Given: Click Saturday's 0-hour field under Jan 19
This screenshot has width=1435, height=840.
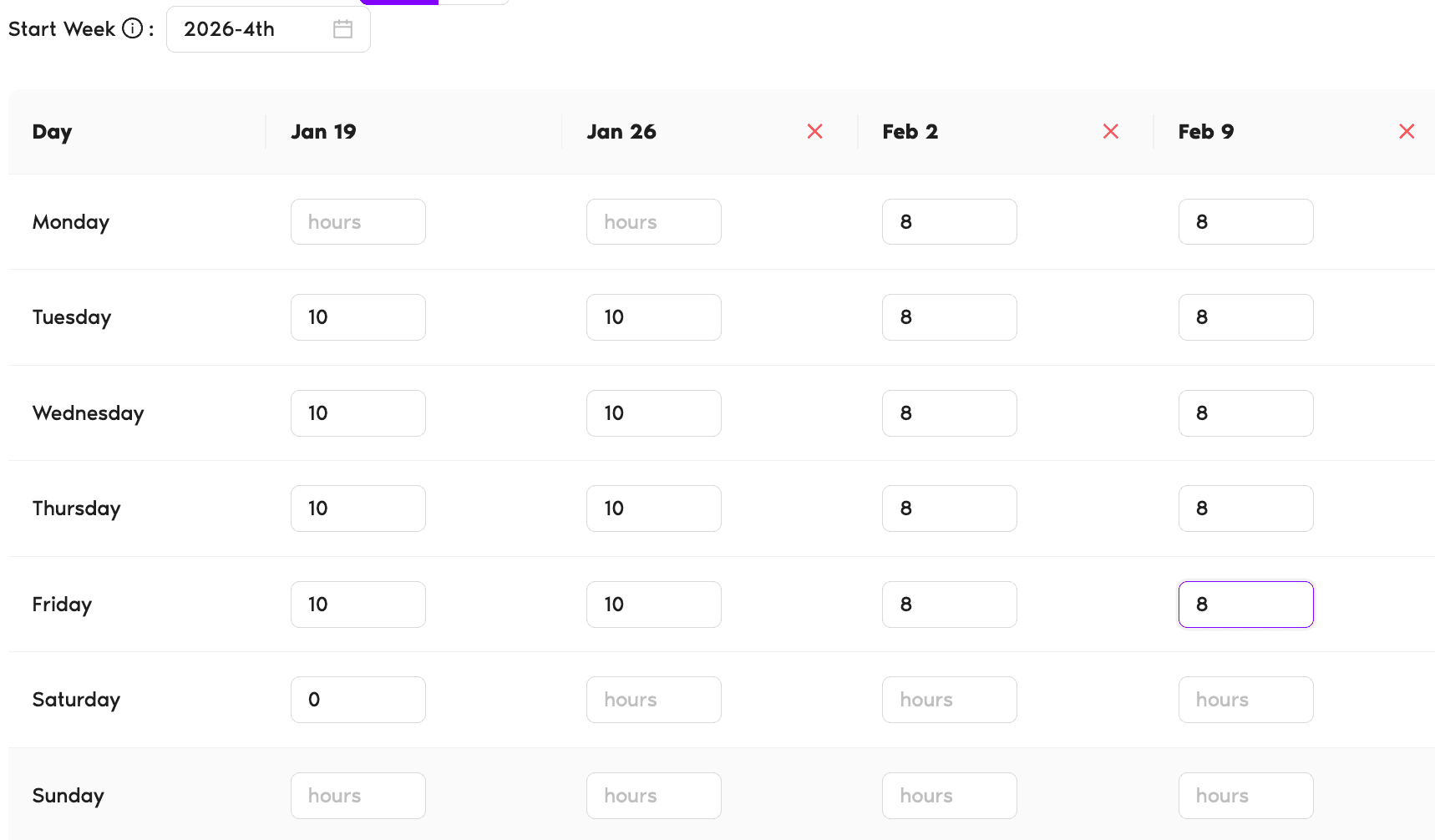Looking at the screenshot, I should pos(357,700).
